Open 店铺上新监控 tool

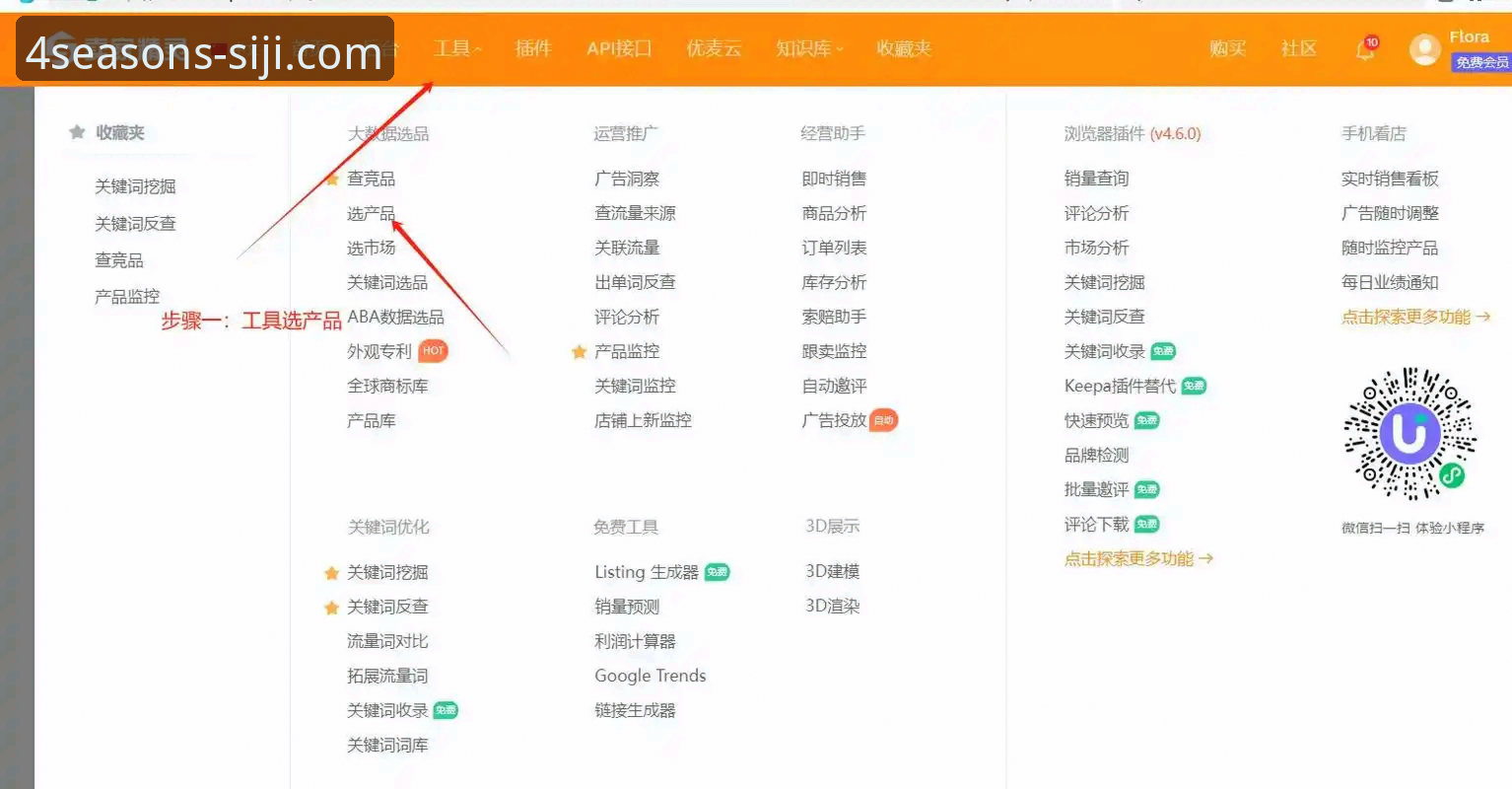(643, 420)
